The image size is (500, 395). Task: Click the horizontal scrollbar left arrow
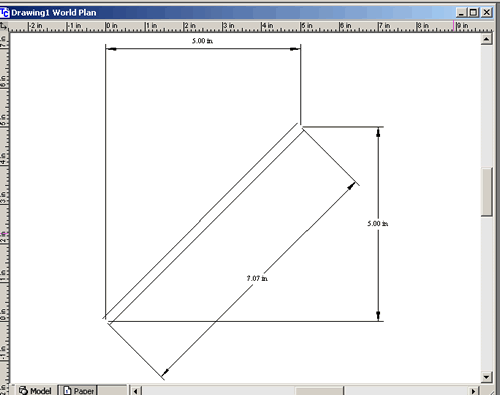[135, 391]
